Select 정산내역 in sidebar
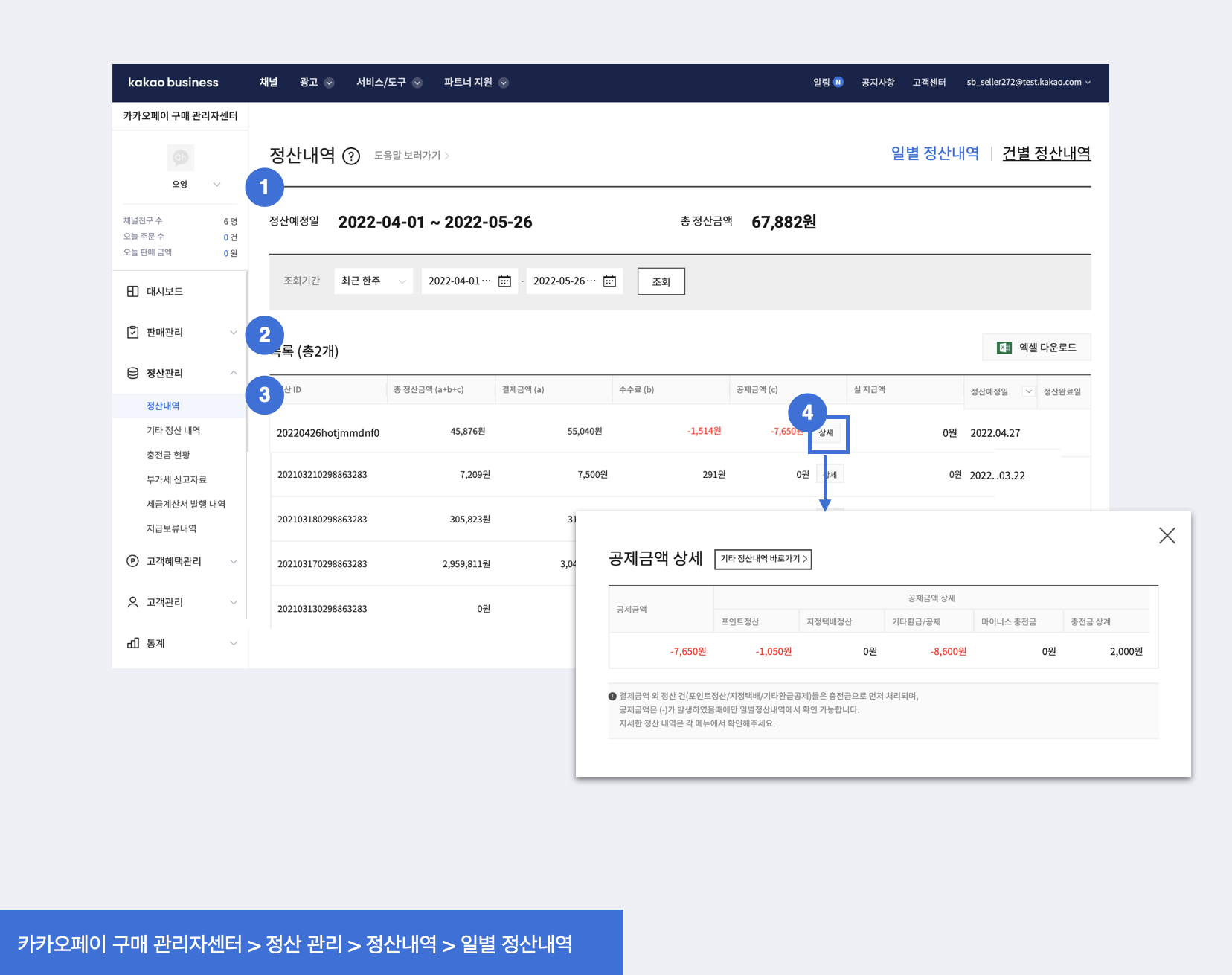Viewport: 1232px width, 975px height. tap(163, 406)
